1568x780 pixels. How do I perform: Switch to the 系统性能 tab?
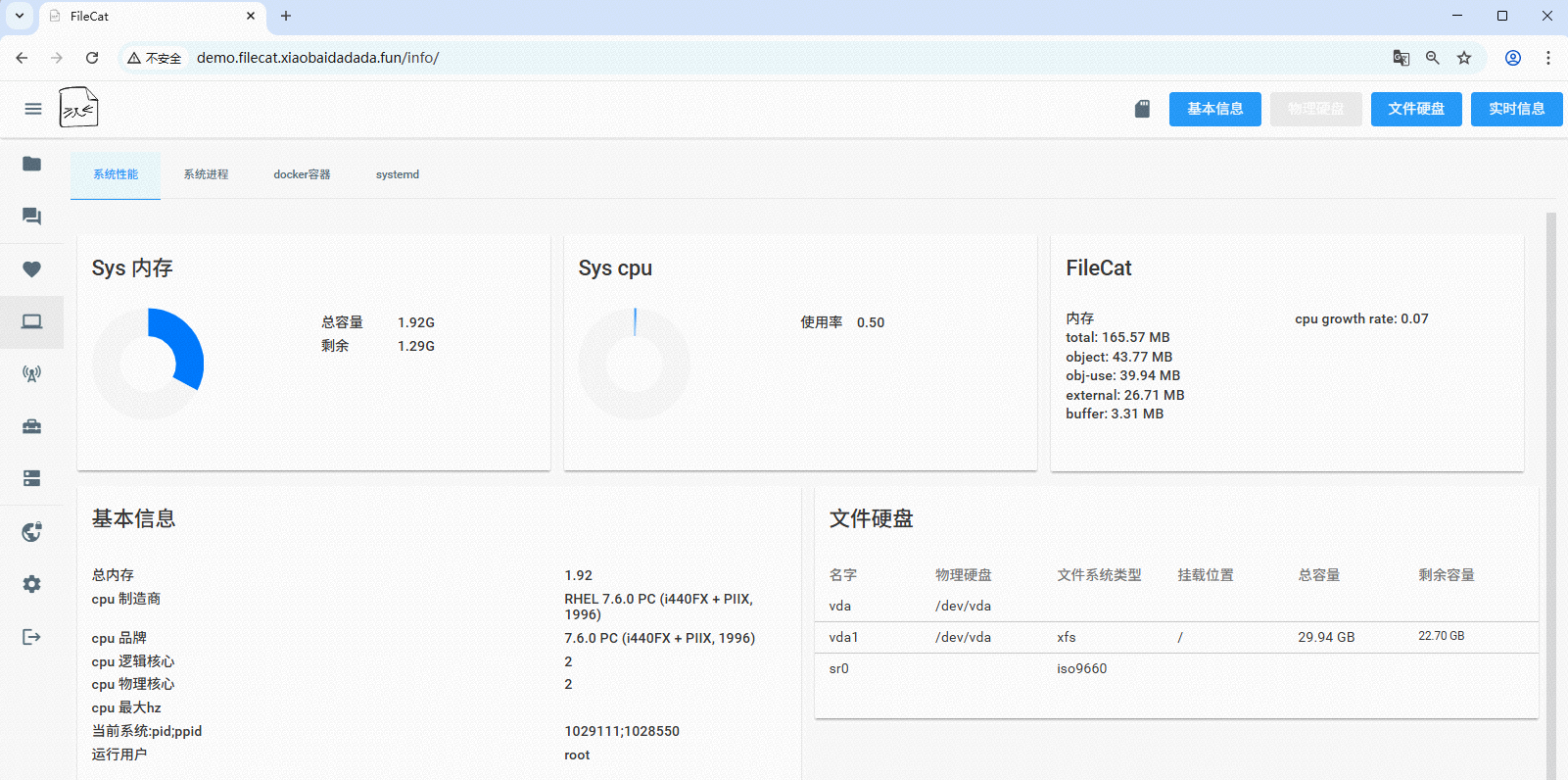coord(116,174)
